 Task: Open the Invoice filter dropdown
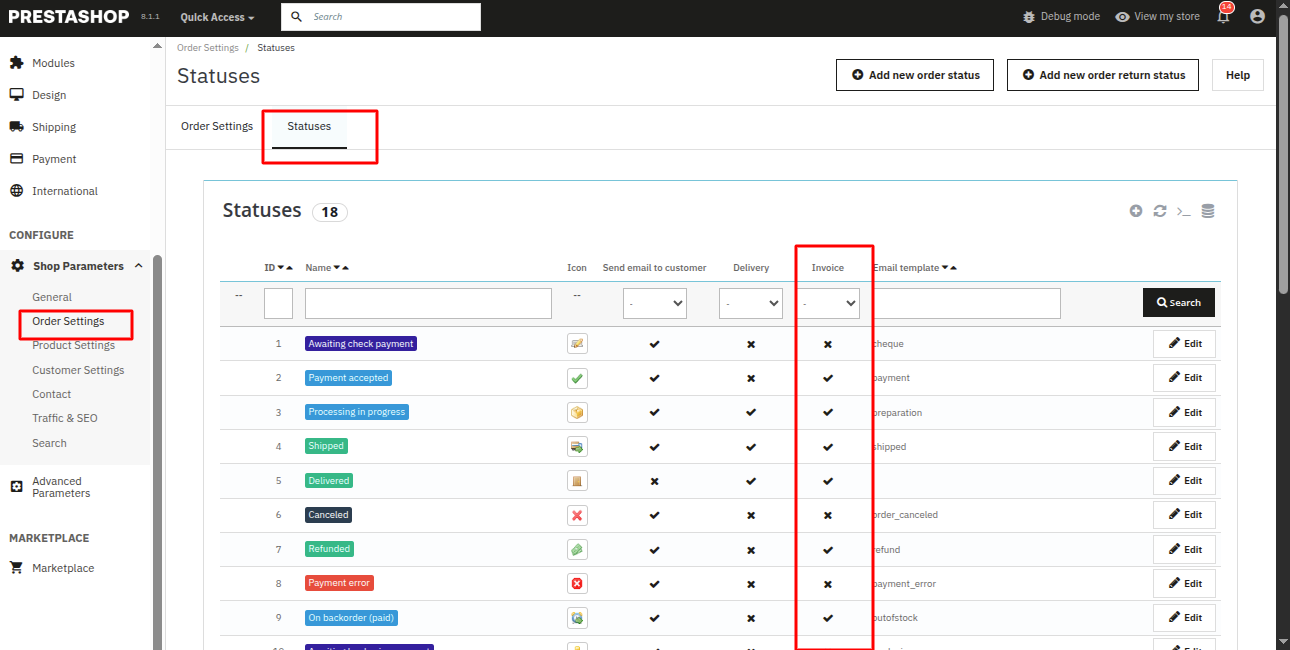(x=828, y=303)
